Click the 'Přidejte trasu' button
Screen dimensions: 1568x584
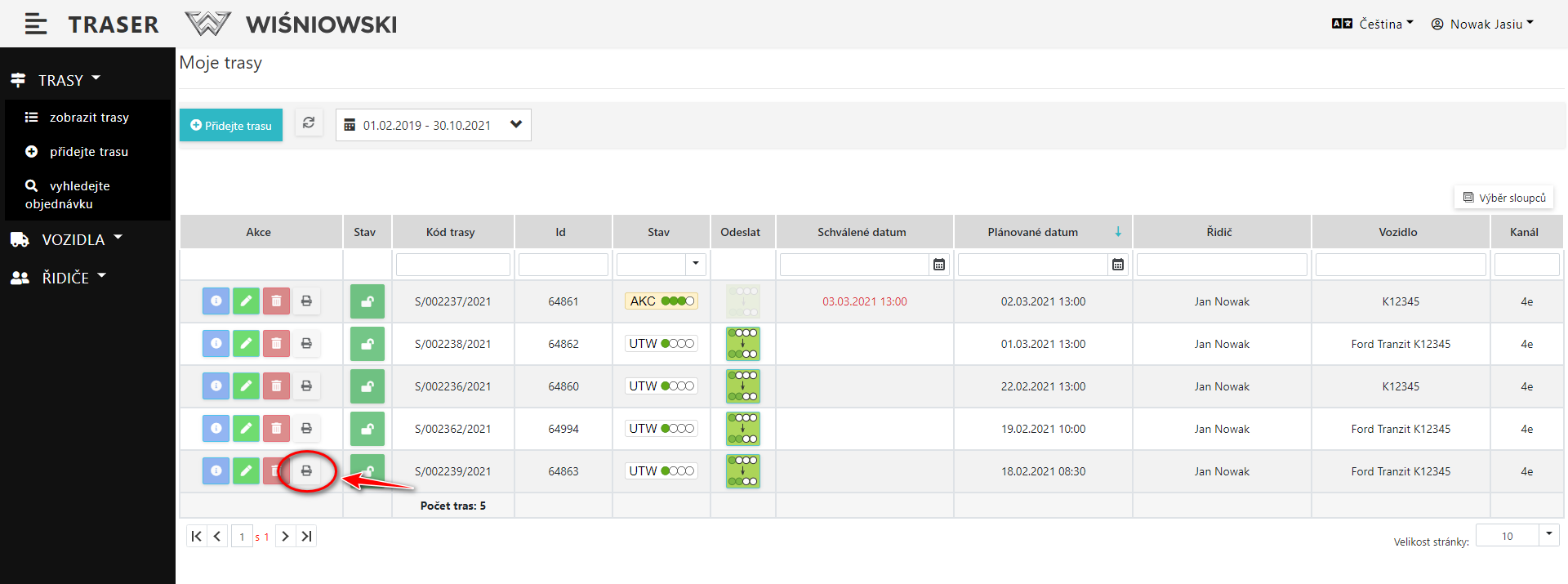(x=231, y=126)
